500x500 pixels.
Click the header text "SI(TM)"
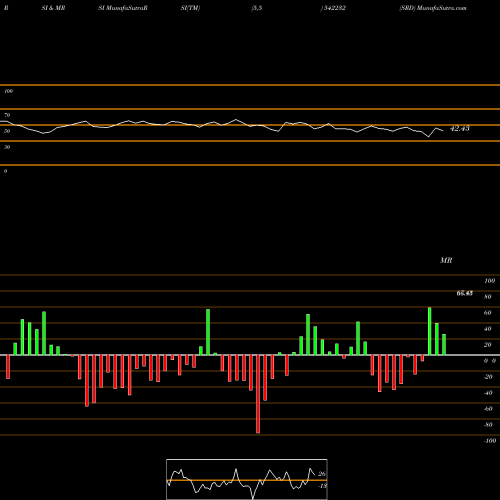point(190,8)
